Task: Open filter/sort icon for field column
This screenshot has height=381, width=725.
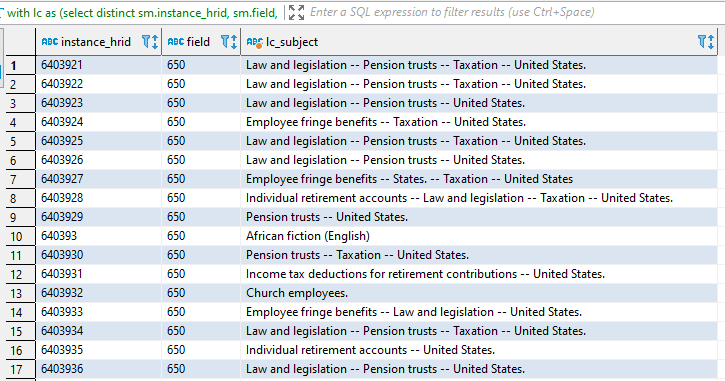Action: click(229, 42)
